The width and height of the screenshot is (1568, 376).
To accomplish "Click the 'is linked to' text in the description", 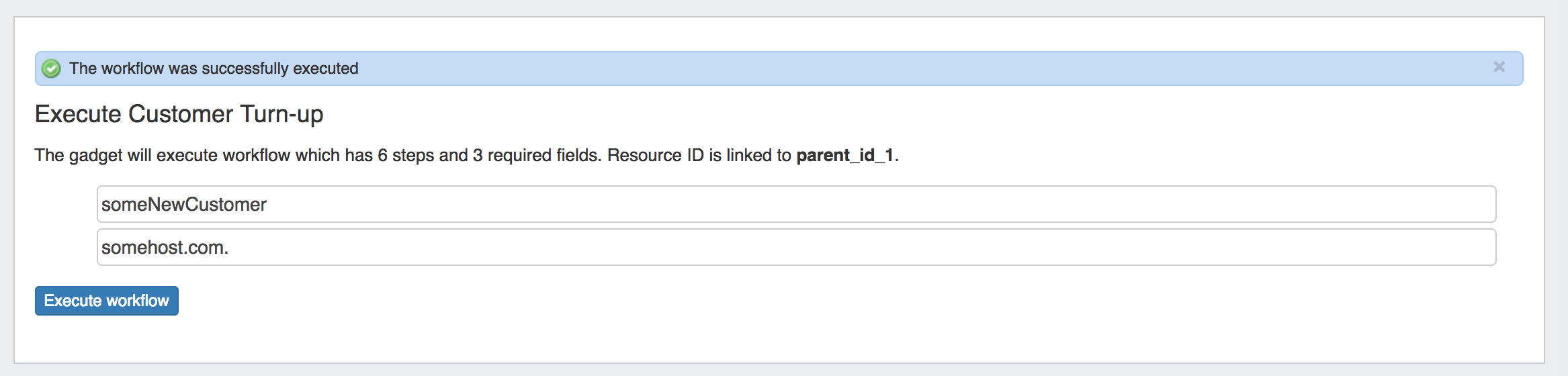I will (750, 155).
